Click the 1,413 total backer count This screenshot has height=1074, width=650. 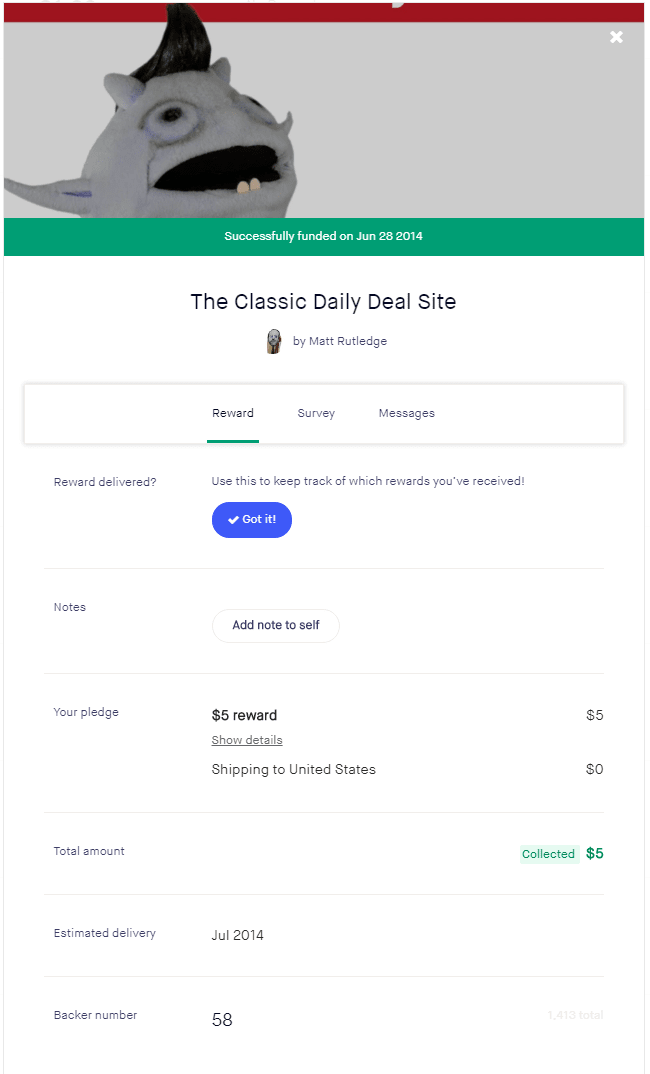[x=576, y=1014]
